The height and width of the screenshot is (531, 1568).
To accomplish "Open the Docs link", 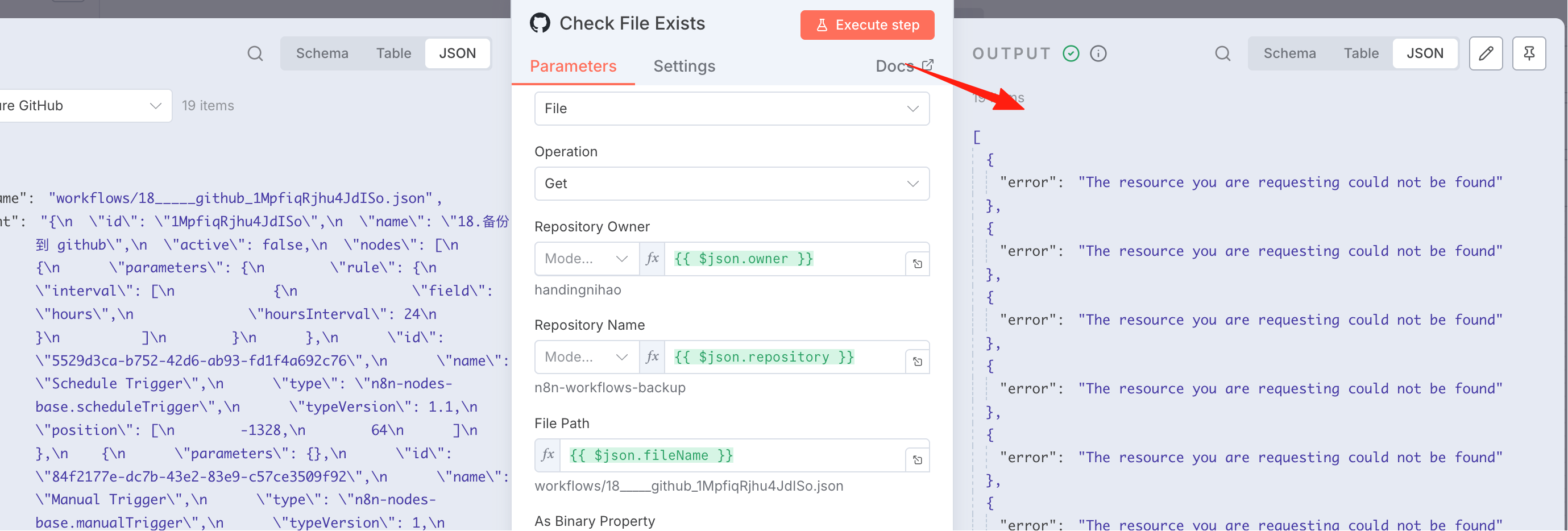I will pyautogui.click(x=904, y=66).
